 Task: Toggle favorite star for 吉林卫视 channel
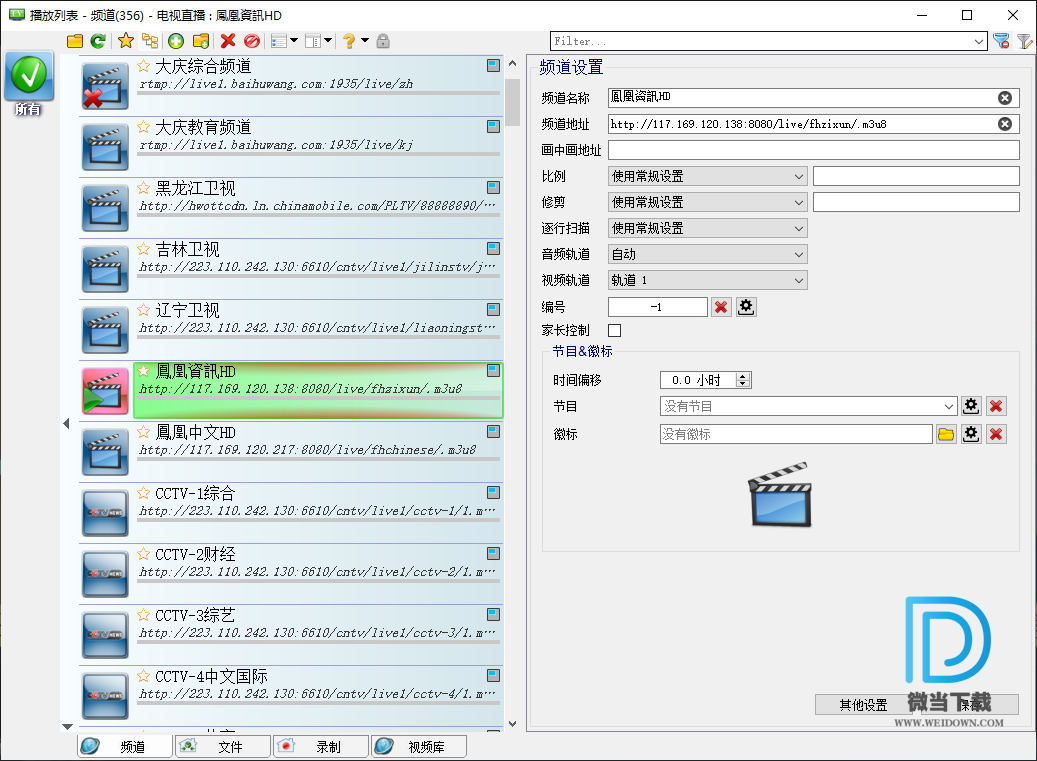tap(144, 249)
